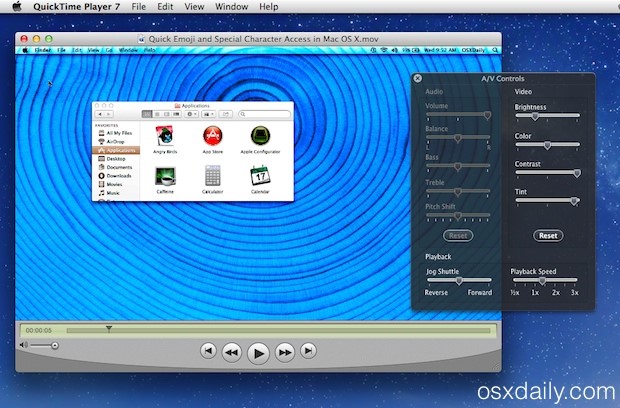Open the Window menu

tap(231, 7)
